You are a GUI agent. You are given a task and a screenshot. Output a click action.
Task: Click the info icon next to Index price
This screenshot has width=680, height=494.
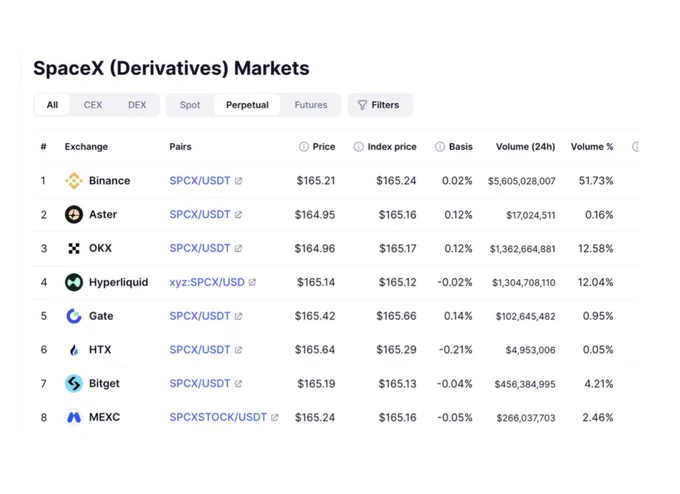(x=358, y=147)
